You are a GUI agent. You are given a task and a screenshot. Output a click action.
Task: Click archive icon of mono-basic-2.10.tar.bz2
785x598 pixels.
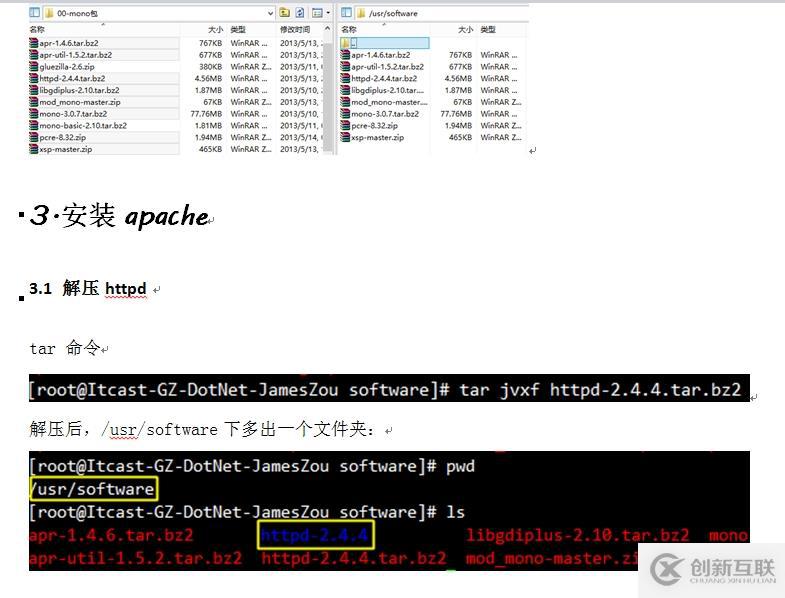[x=34, y=125]
